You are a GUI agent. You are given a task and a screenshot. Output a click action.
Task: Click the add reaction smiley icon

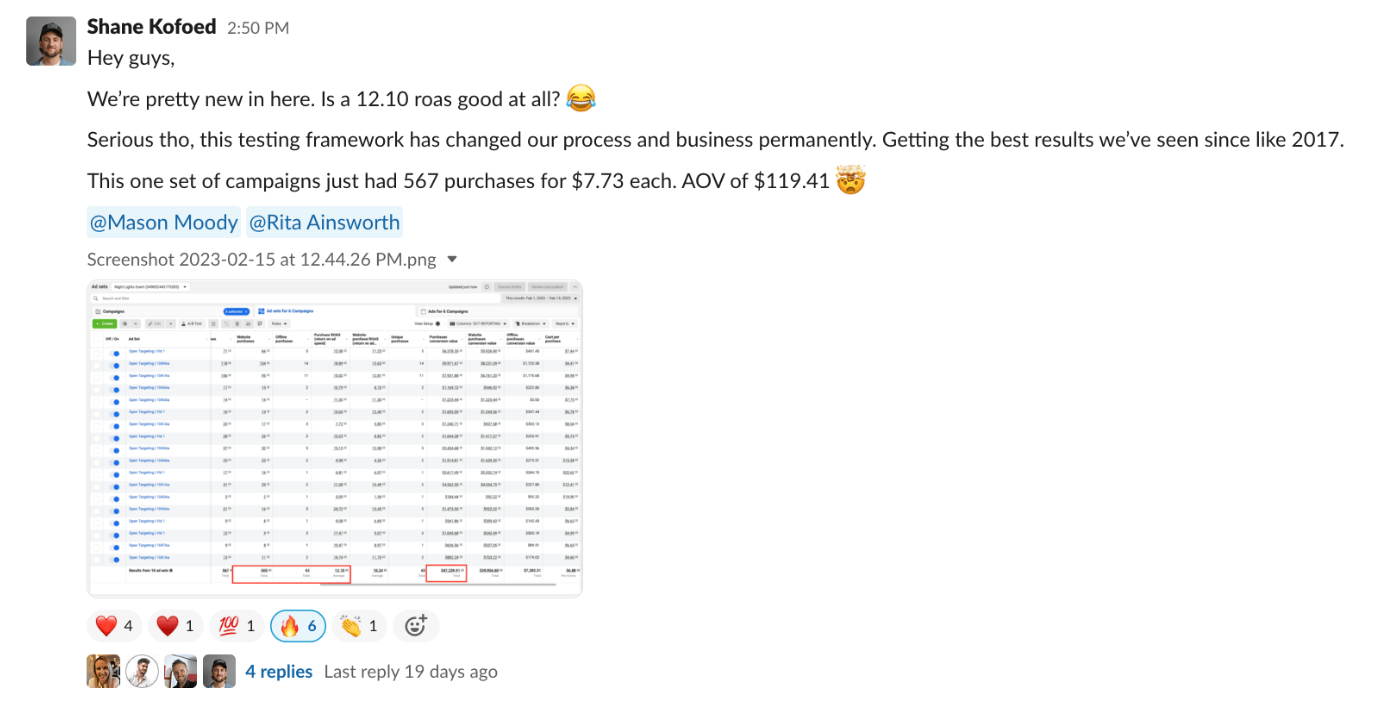coord(416,626)
